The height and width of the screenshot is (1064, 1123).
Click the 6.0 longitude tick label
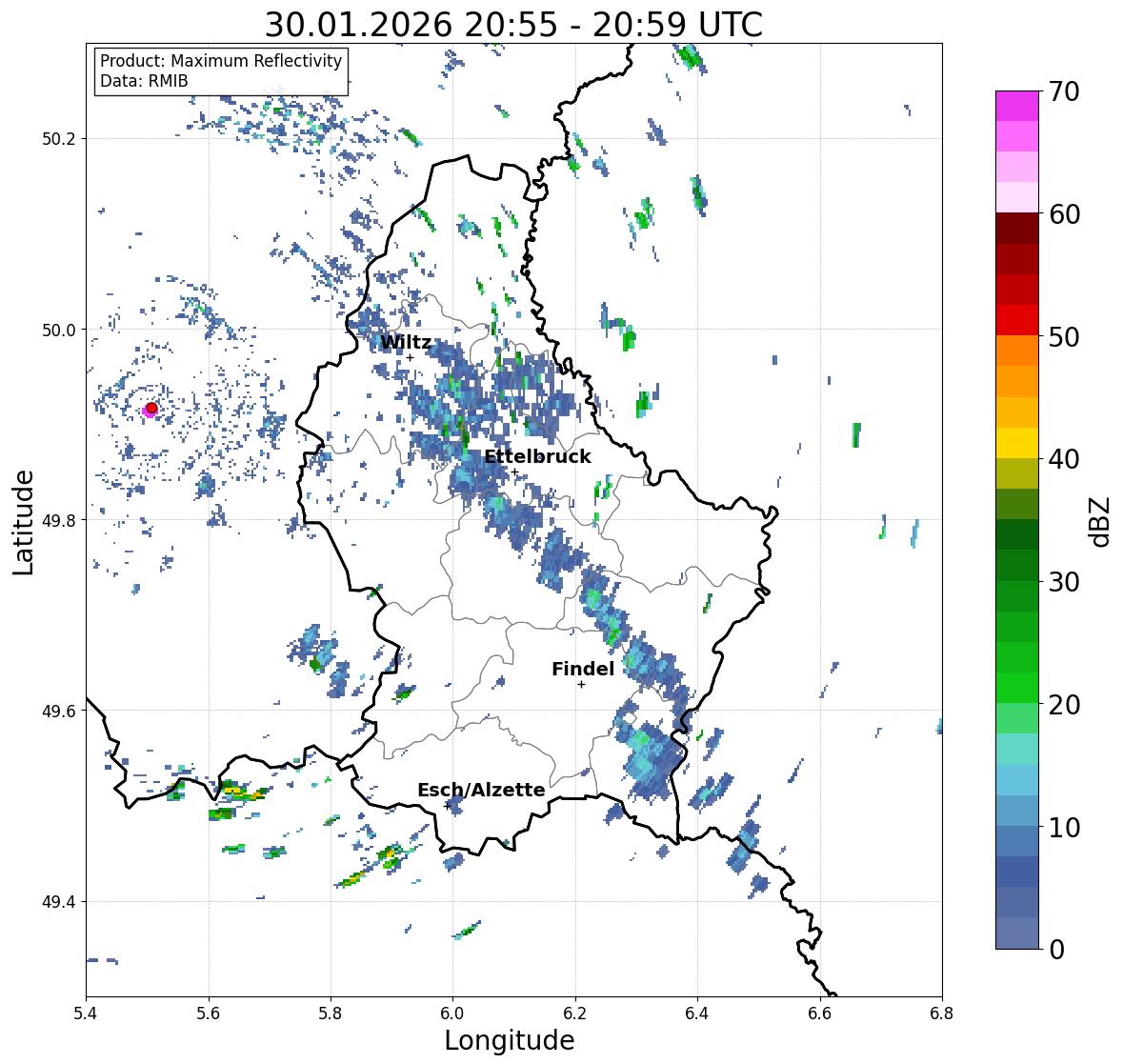point(452,1013)
